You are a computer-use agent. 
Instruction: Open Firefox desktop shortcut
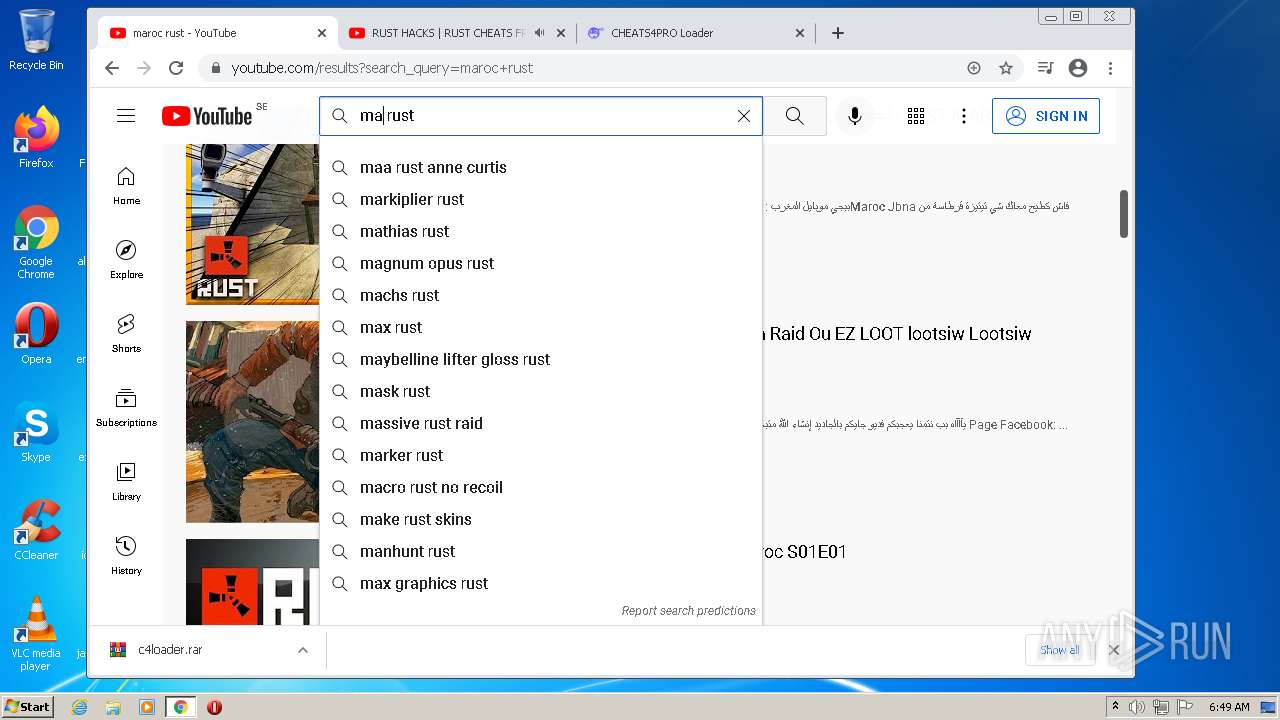tap(36, 138)
